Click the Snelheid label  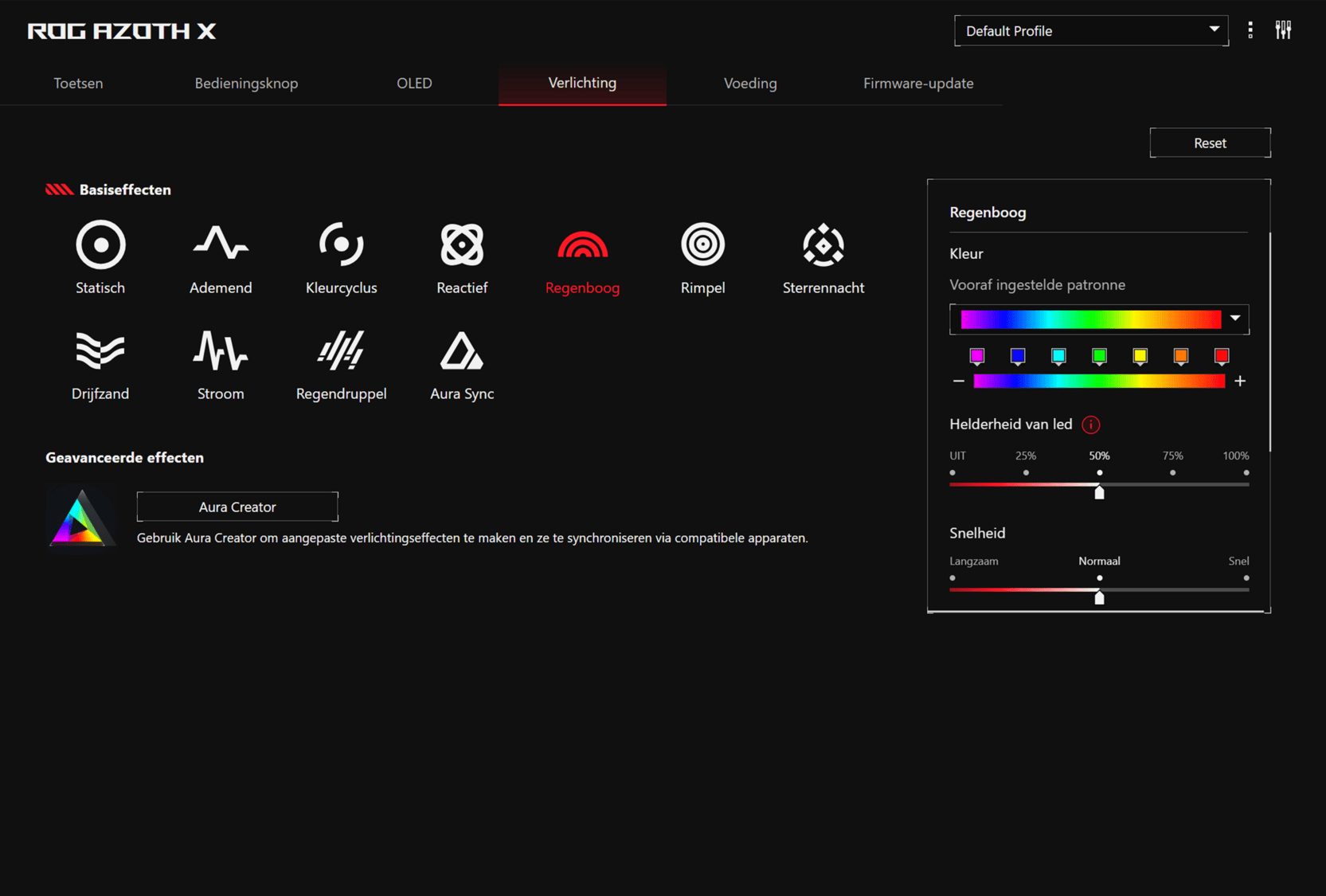click(x=977, y=533)
